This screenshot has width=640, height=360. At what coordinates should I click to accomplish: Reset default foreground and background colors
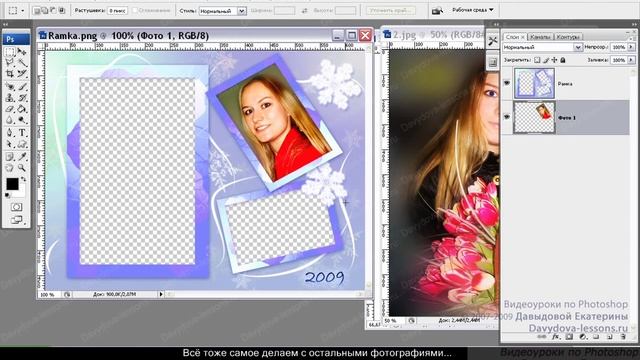click(x=7, y=196)
